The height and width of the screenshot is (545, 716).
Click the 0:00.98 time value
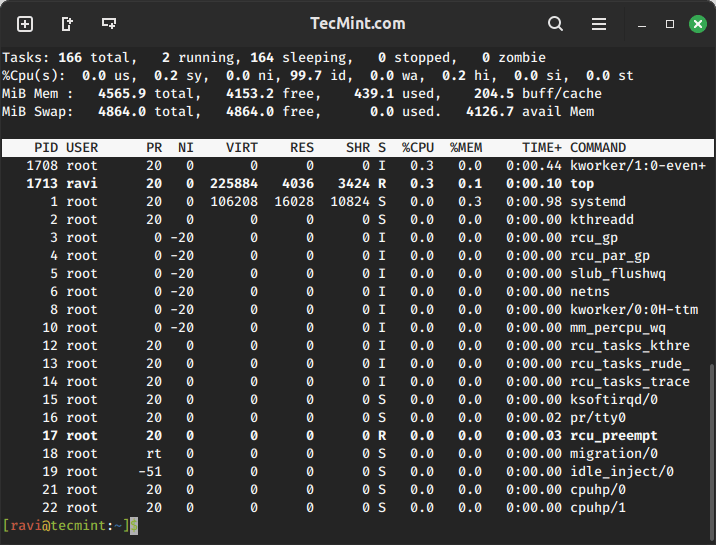tap(534, 202)
